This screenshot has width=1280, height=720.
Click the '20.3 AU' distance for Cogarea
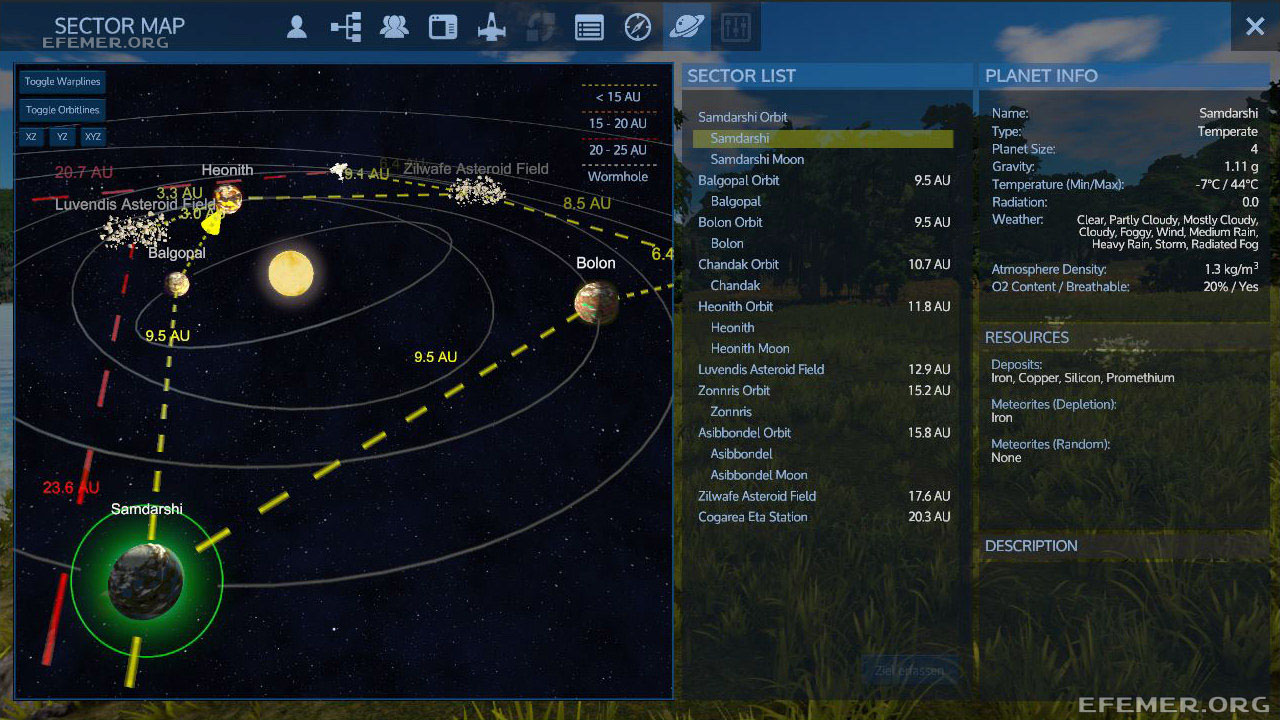pos(929,517)
